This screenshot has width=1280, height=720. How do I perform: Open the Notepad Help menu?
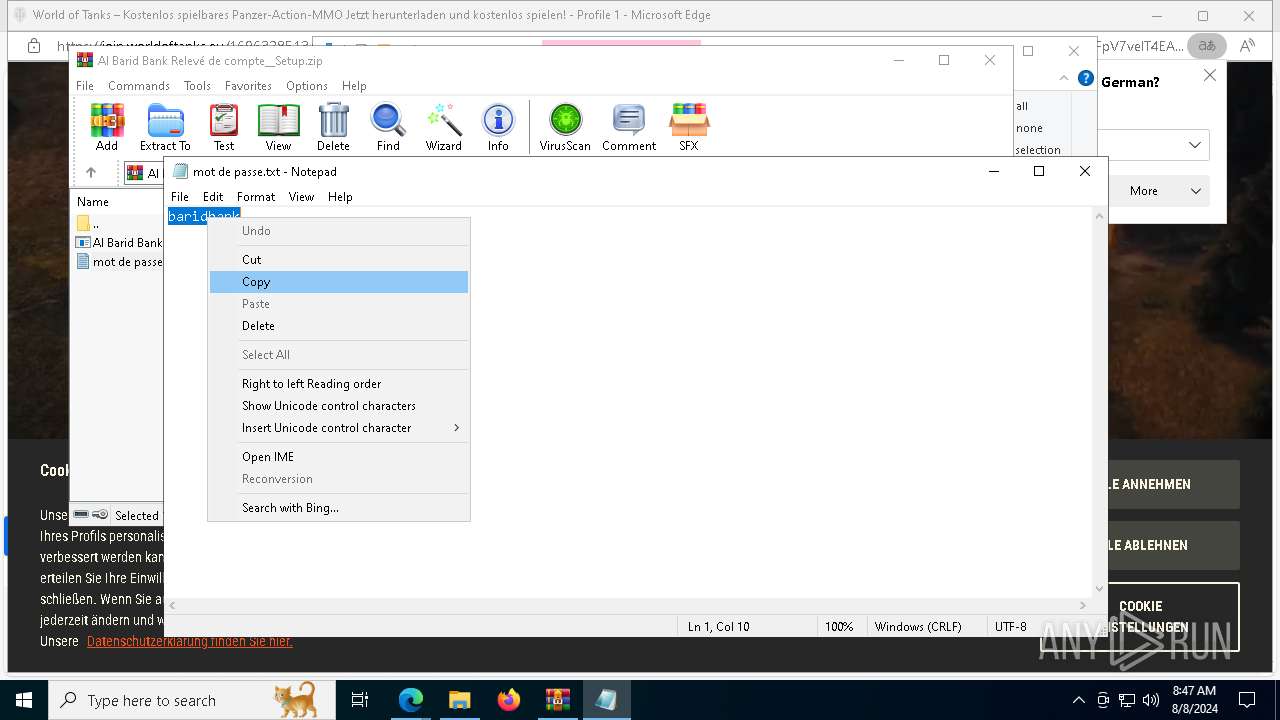click(x=340, y=197)
